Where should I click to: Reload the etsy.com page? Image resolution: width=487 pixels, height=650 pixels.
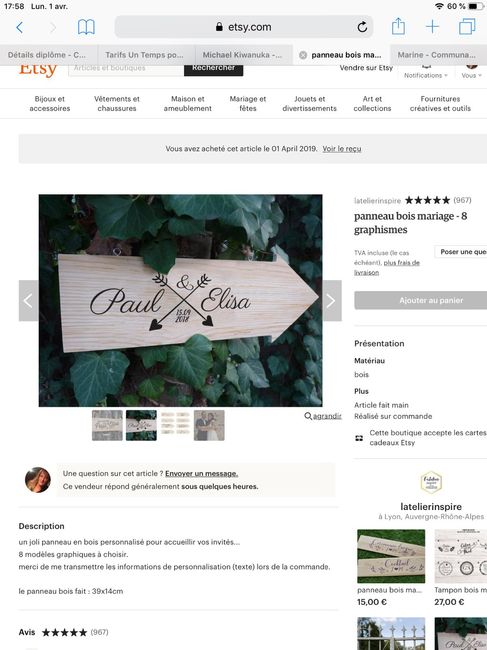pos(362,27)
